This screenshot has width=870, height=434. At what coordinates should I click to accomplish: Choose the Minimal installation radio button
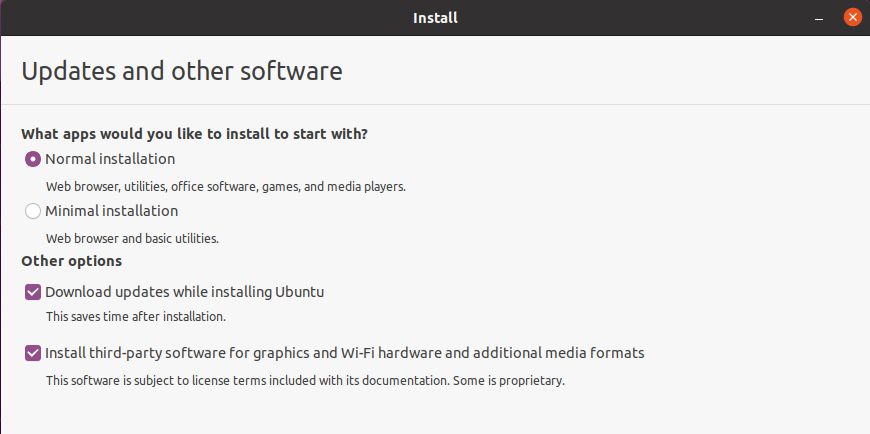[x=33, y=211]
